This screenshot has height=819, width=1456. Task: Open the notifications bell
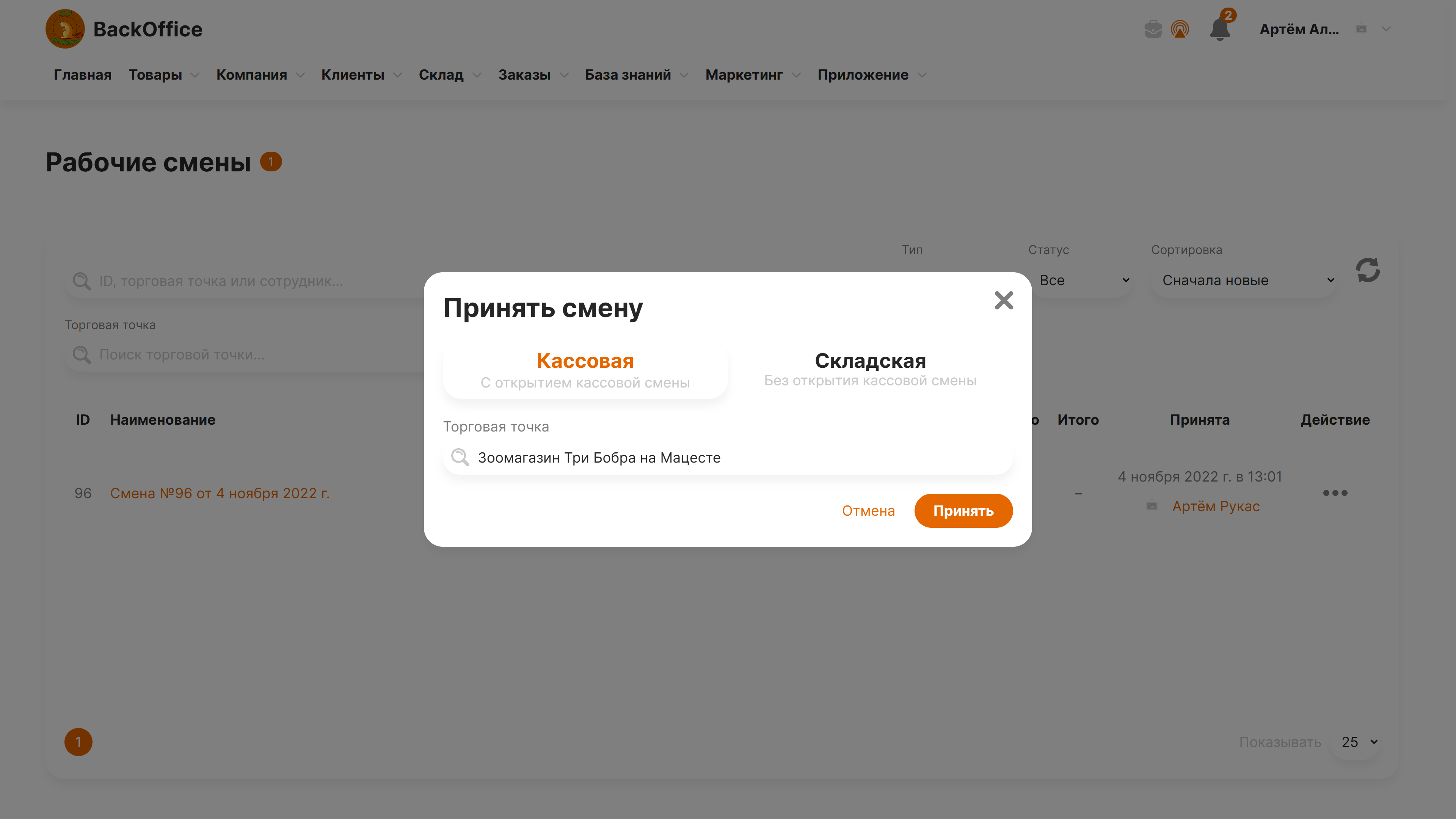click(1220, 30)
